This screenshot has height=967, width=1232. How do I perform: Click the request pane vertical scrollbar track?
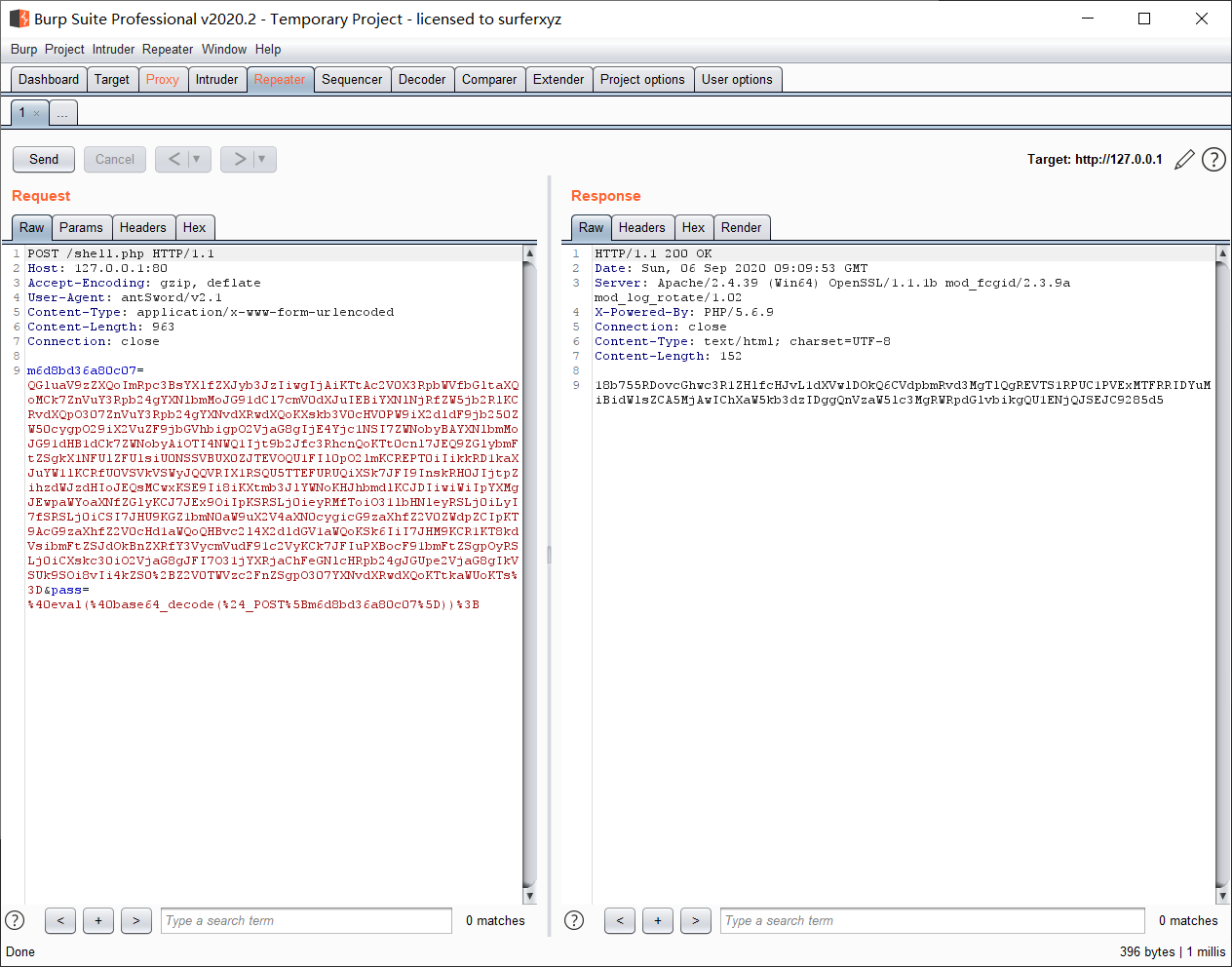pyautogui.click(x=530, y=575)
